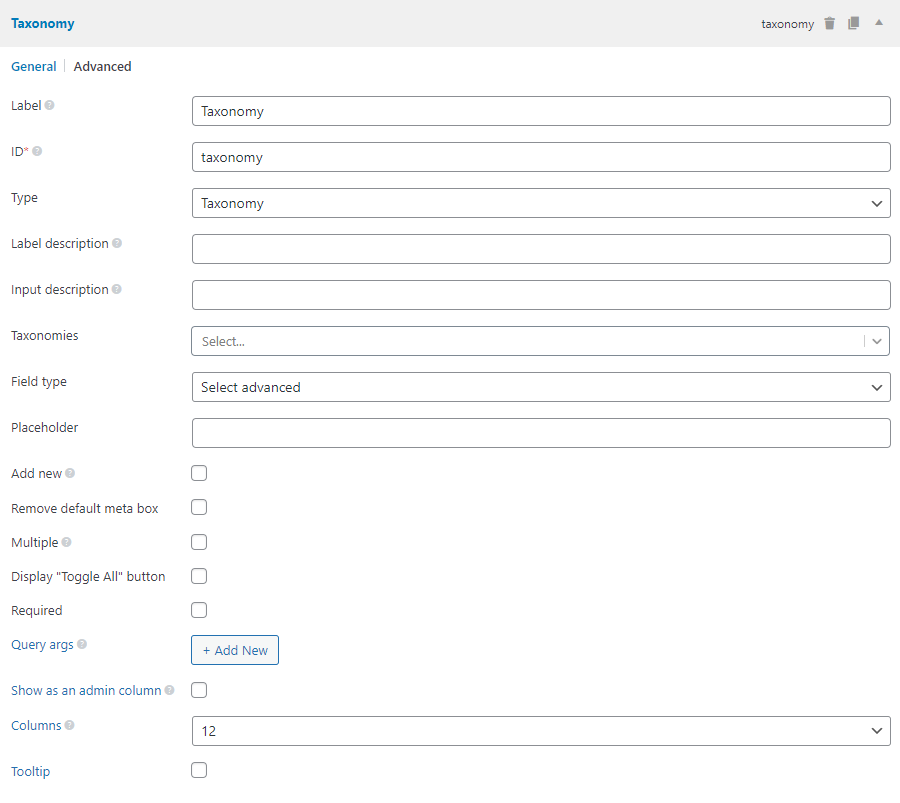
Task: Switch to the Advanced tab
Action: pos(102,67)
